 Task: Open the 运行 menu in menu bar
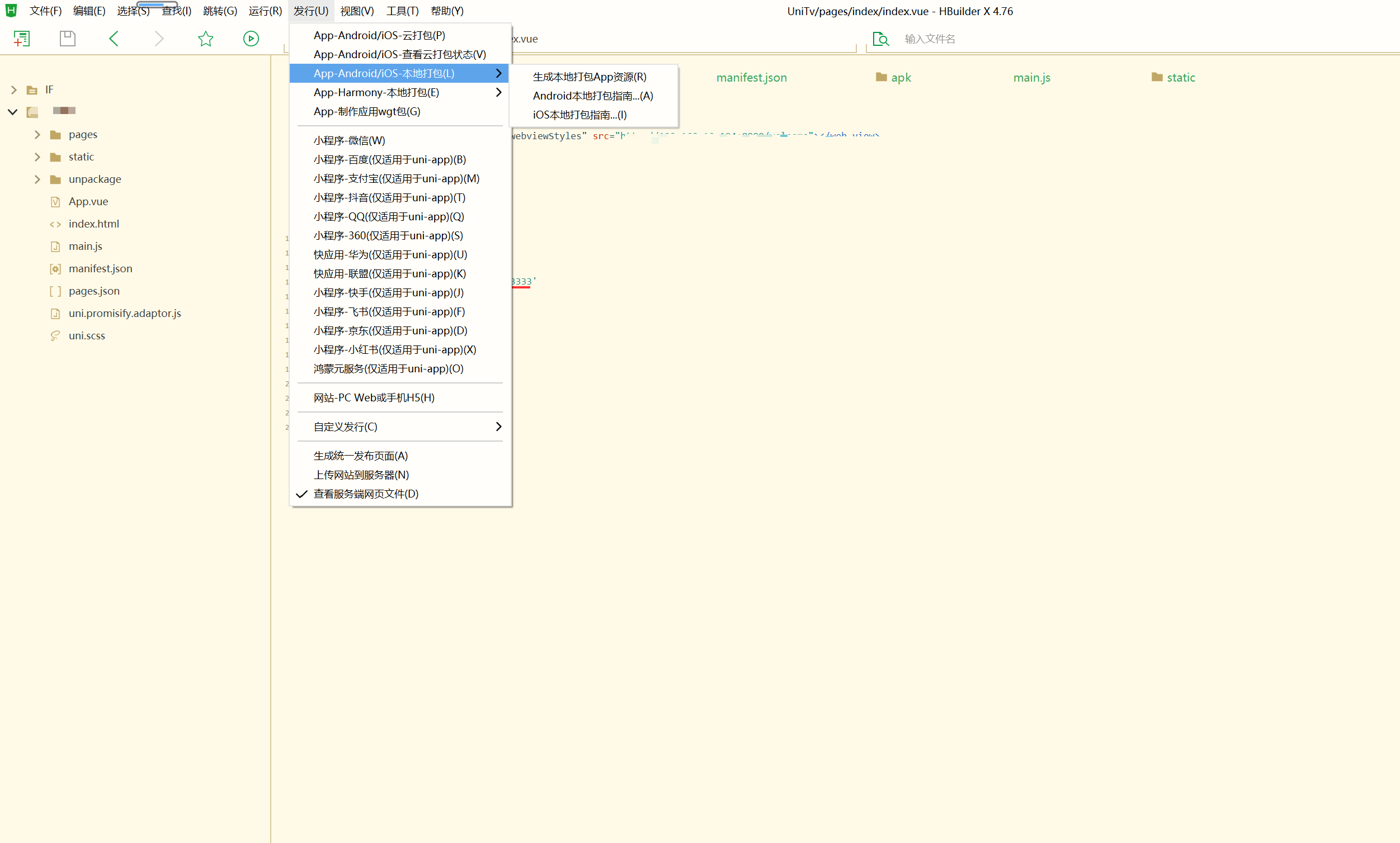[x=265, y=11]
